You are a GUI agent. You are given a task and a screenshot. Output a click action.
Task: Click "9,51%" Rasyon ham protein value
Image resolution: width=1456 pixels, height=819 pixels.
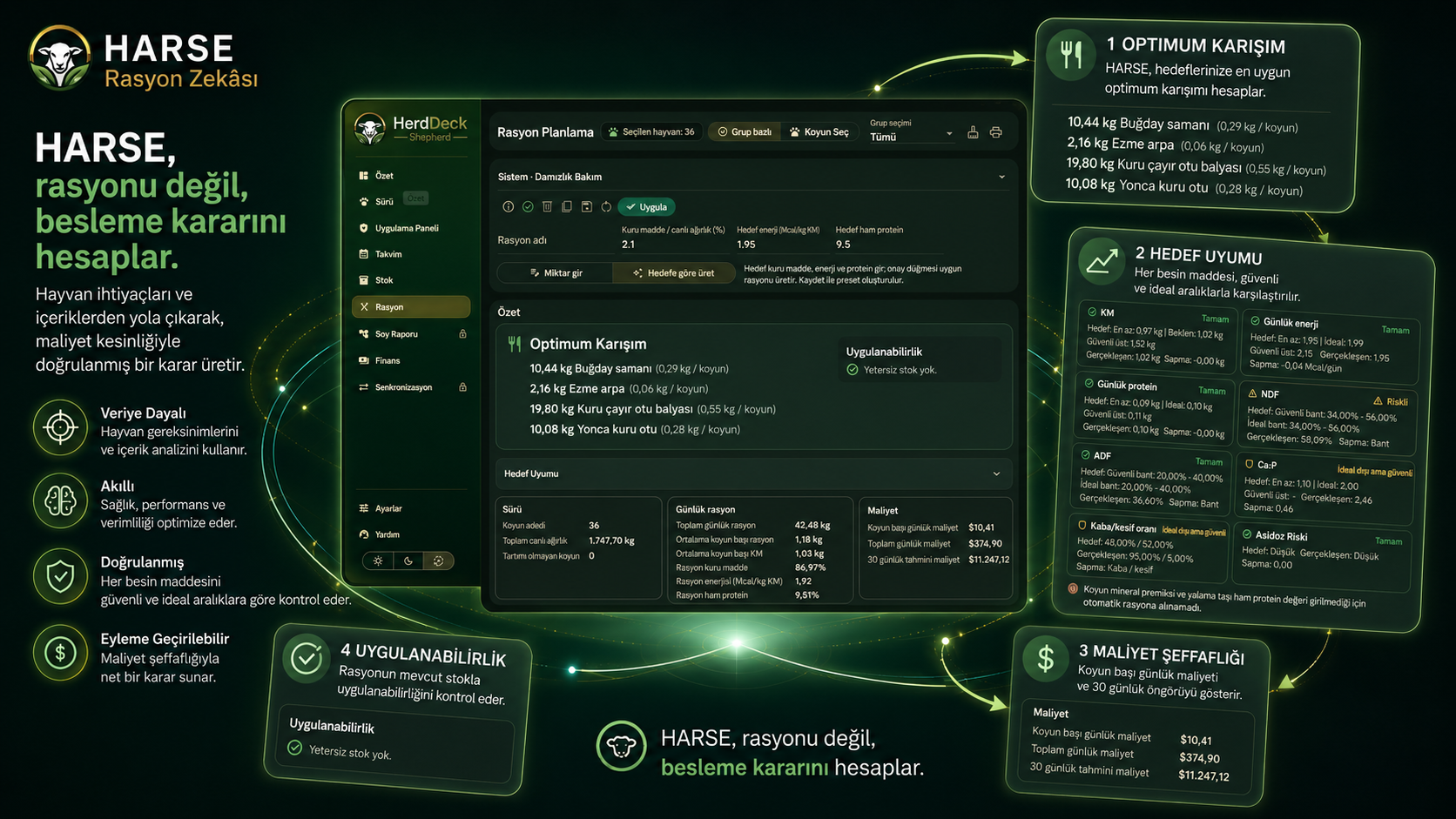click(806, 595)
